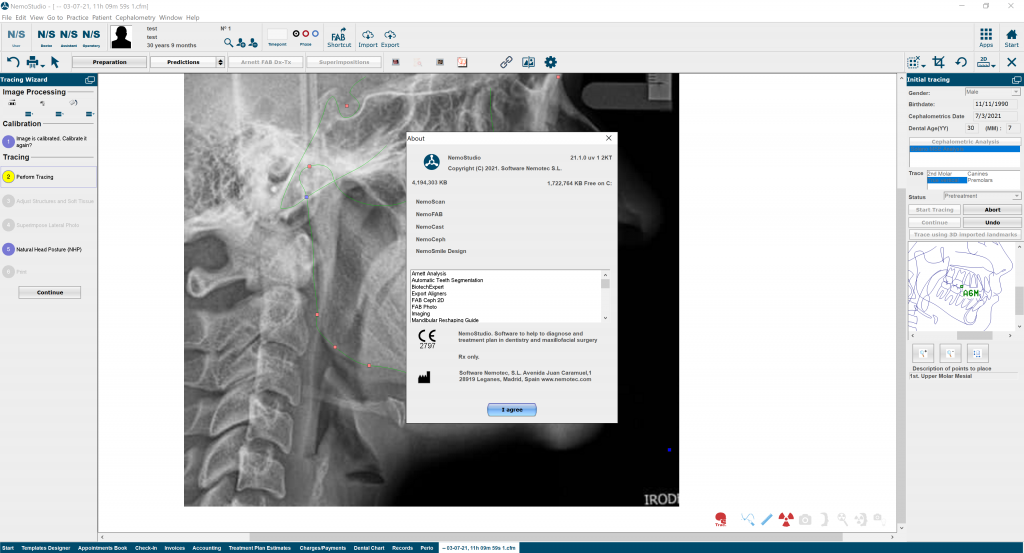Select the crop tool icon
This screenshot has width=1024, height=553.
pos(938,62)
